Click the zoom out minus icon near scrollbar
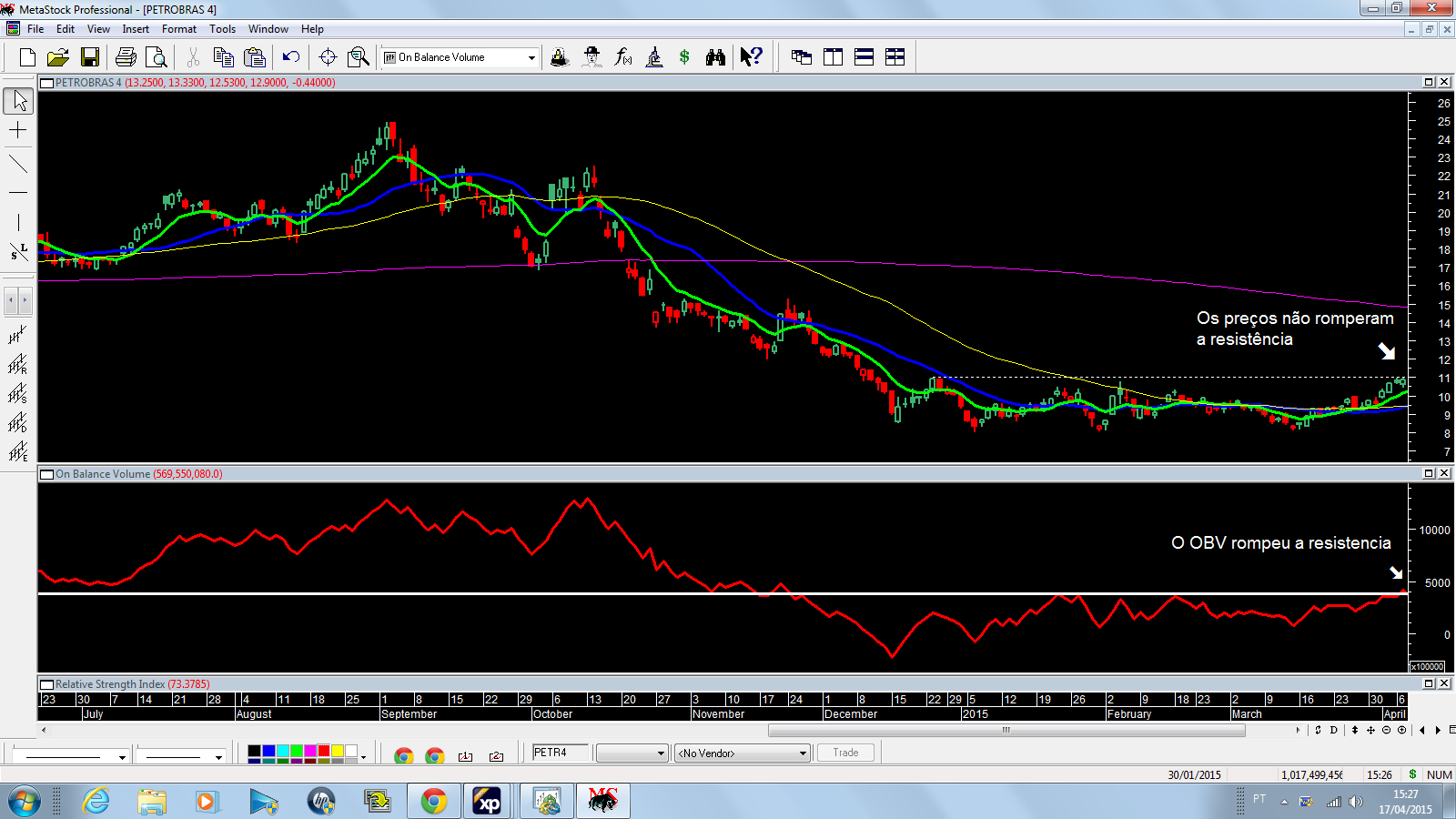1456x819 pixels. tap(1387, 730)
